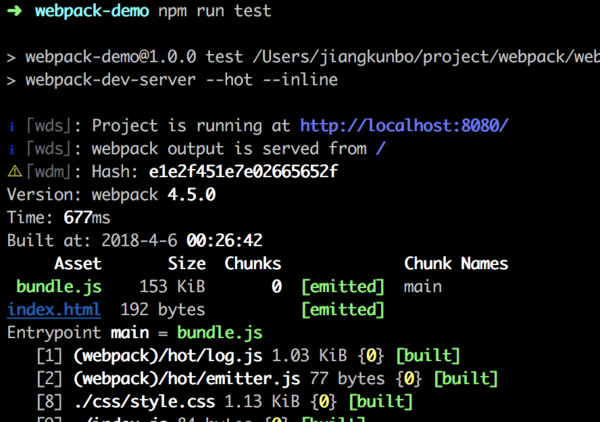Click the info icon before 'Project is running'

[x=12, y=126]
